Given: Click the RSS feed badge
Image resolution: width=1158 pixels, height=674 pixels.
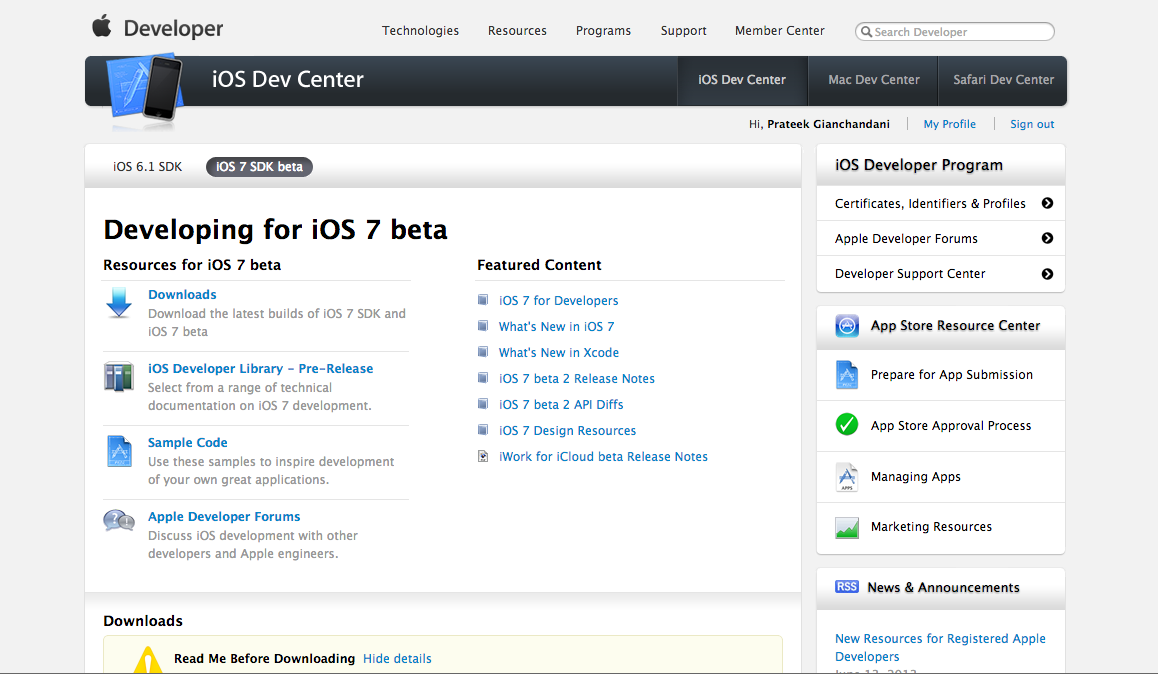Looking at the screenshot, I should click(x=846, y=587).
